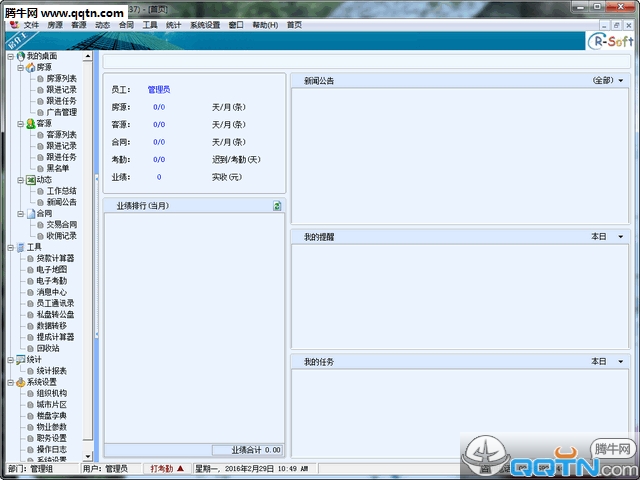Screen dimensions: 640x480
Task: Open the 新闻公告 (全部) filter dropdown
Action: click(x=620, y=80)
